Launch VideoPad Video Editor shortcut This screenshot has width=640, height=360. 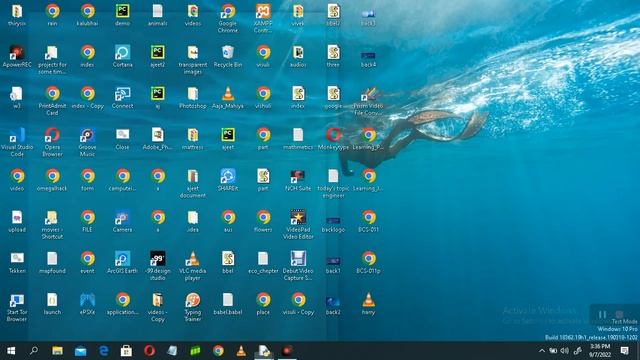(298, 218)
